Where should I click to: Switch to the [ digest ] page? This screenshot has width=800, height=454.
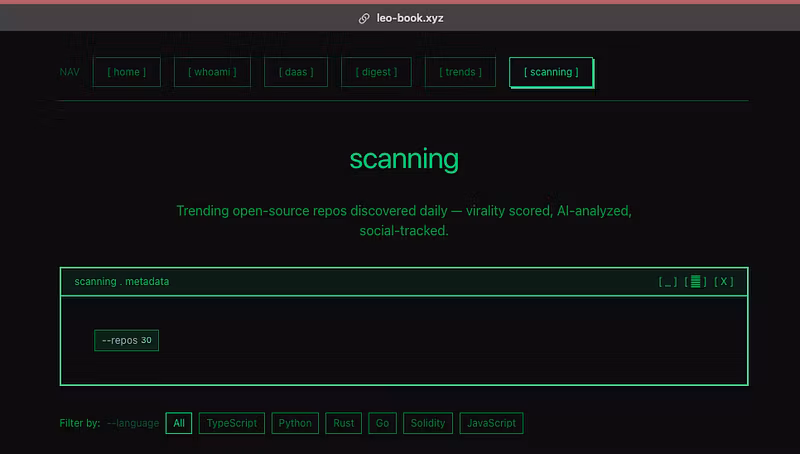376,72
